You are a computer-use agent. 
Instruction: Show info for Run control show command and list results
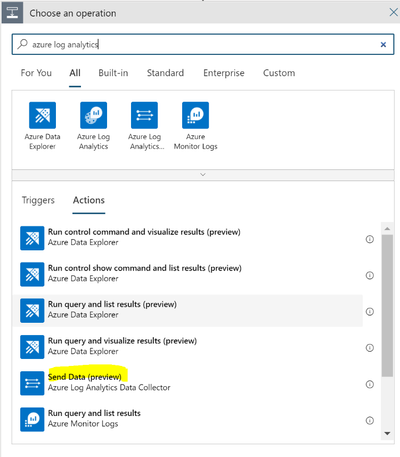tap(370, 275)
